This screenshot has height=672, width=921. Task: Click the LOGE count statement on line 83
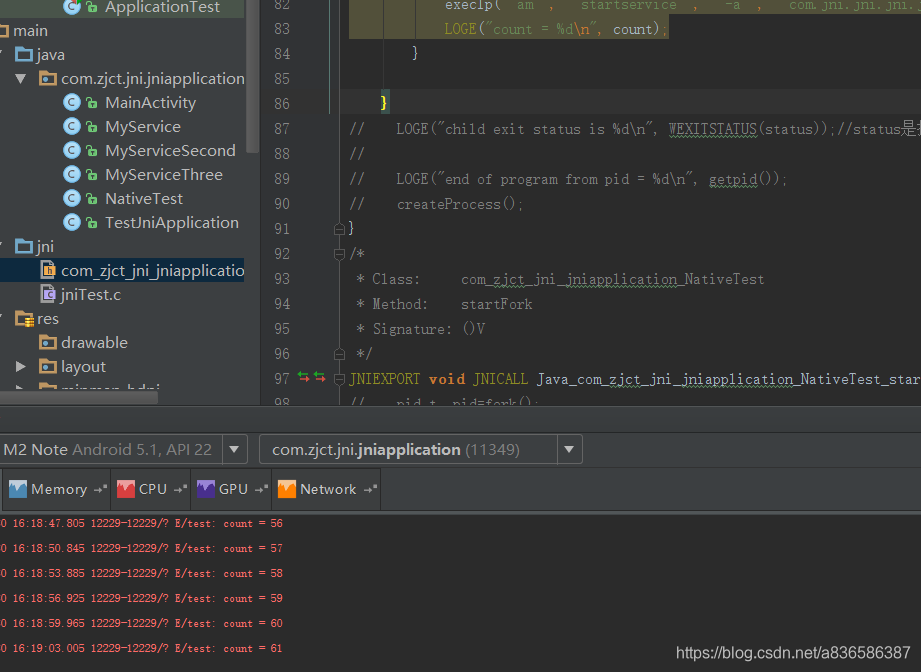(556, 29)
